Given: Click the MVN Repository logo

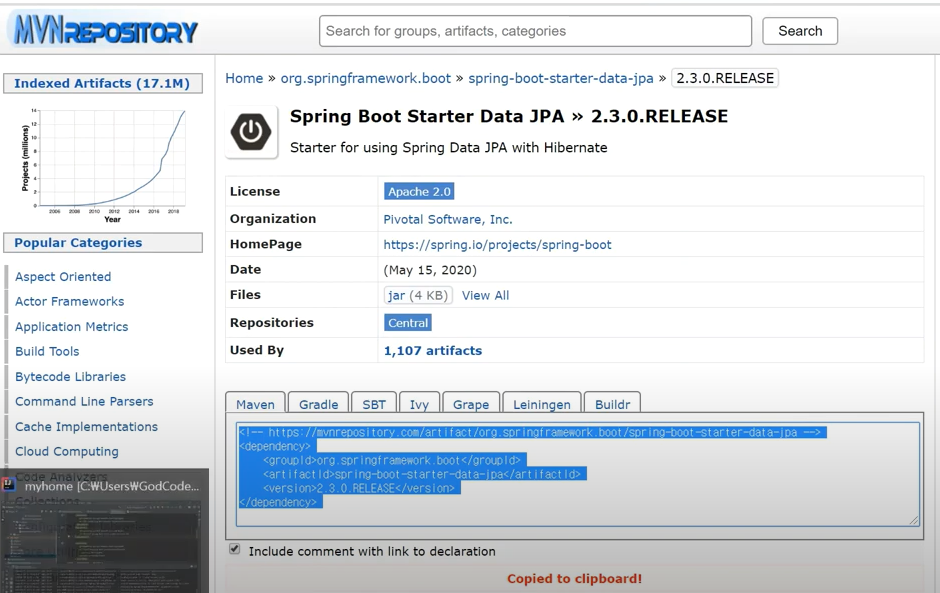Looking at the screenshot, I should point(106,30).
